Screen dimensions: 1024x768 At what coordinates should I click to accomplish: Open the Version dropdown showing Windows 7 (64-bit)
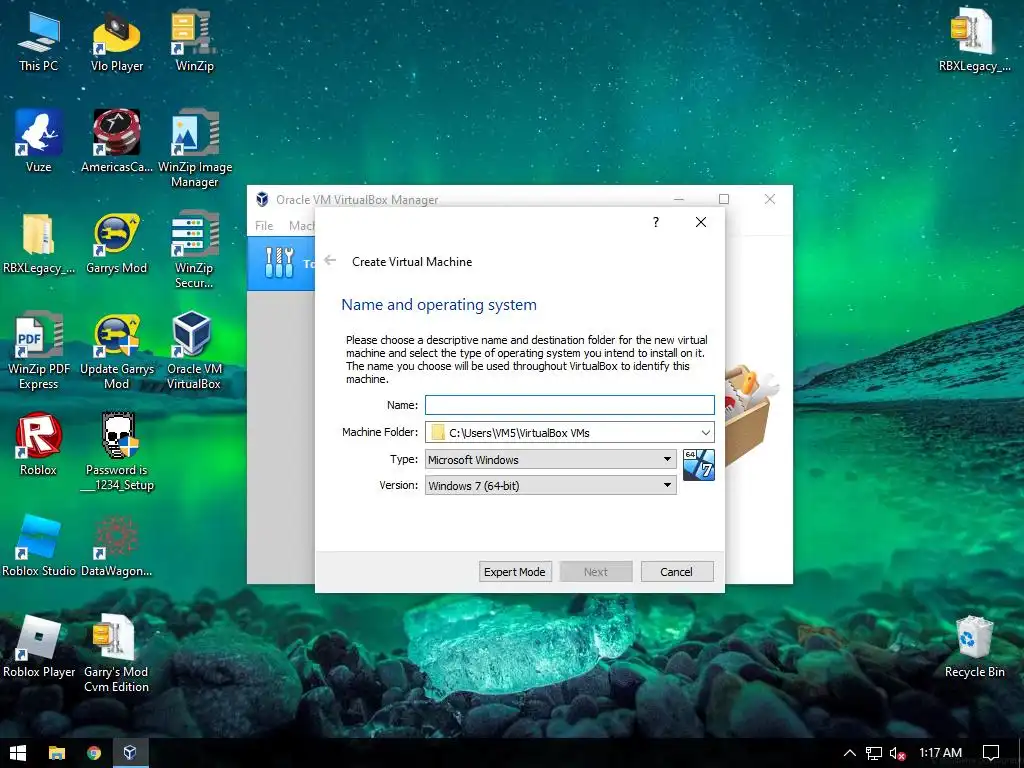click(551, 485)
